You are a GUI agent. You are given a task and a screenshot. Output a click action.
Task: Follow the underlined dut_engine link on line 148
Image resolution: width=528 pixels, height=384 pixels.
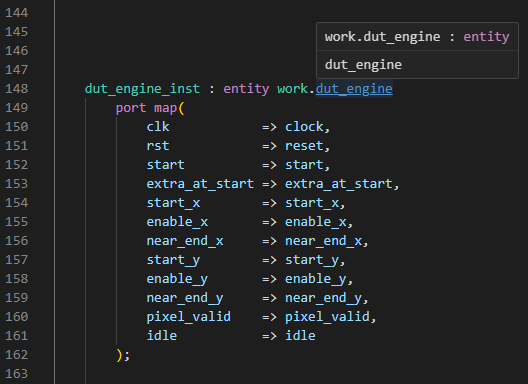354,89
